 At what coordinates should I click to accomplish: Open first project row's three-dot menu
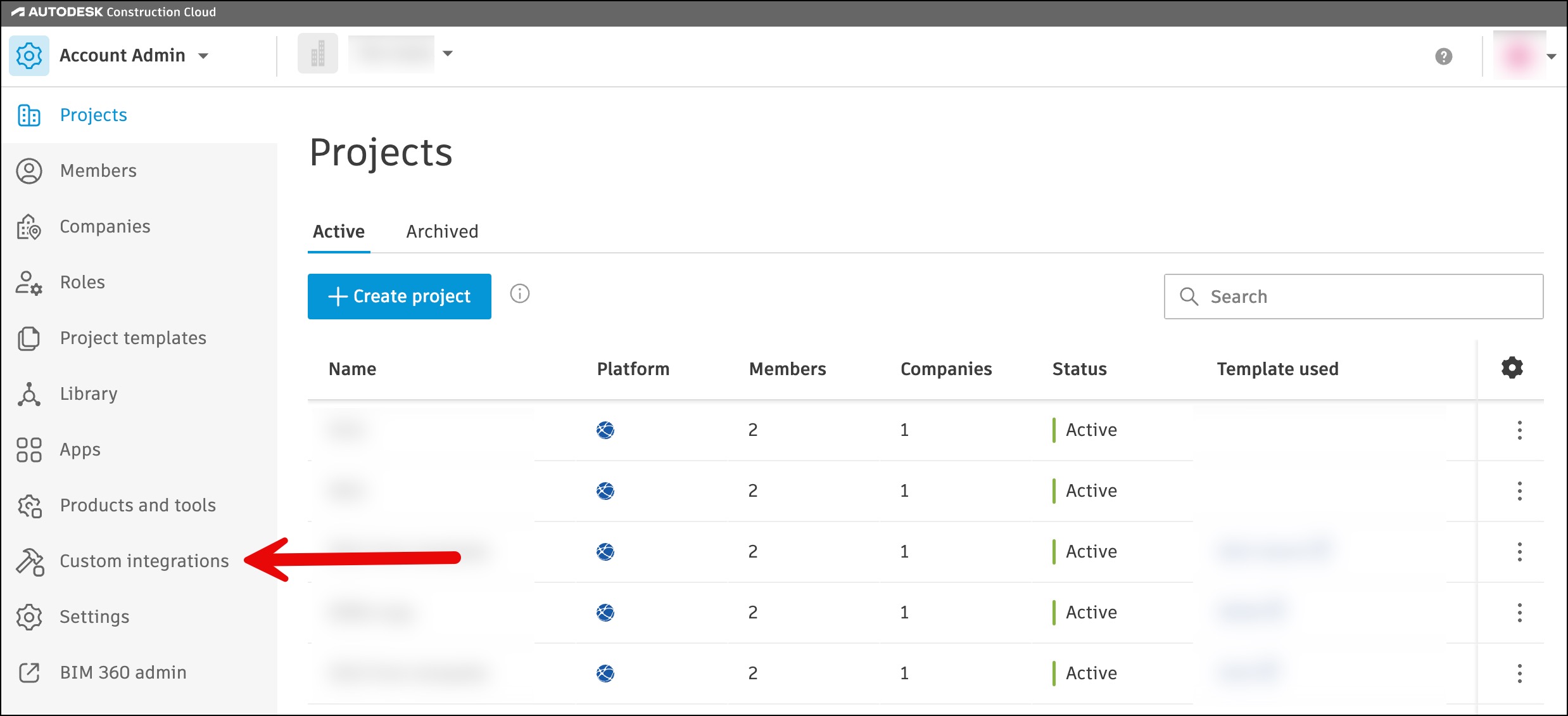click(x=1519, y=430)
